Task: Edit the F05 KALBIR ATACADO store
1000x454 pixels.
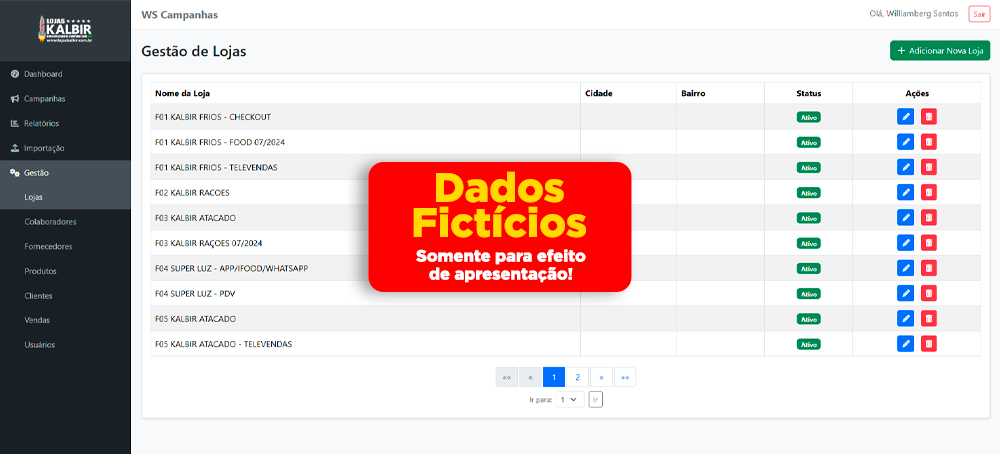Action: [905, 318]
